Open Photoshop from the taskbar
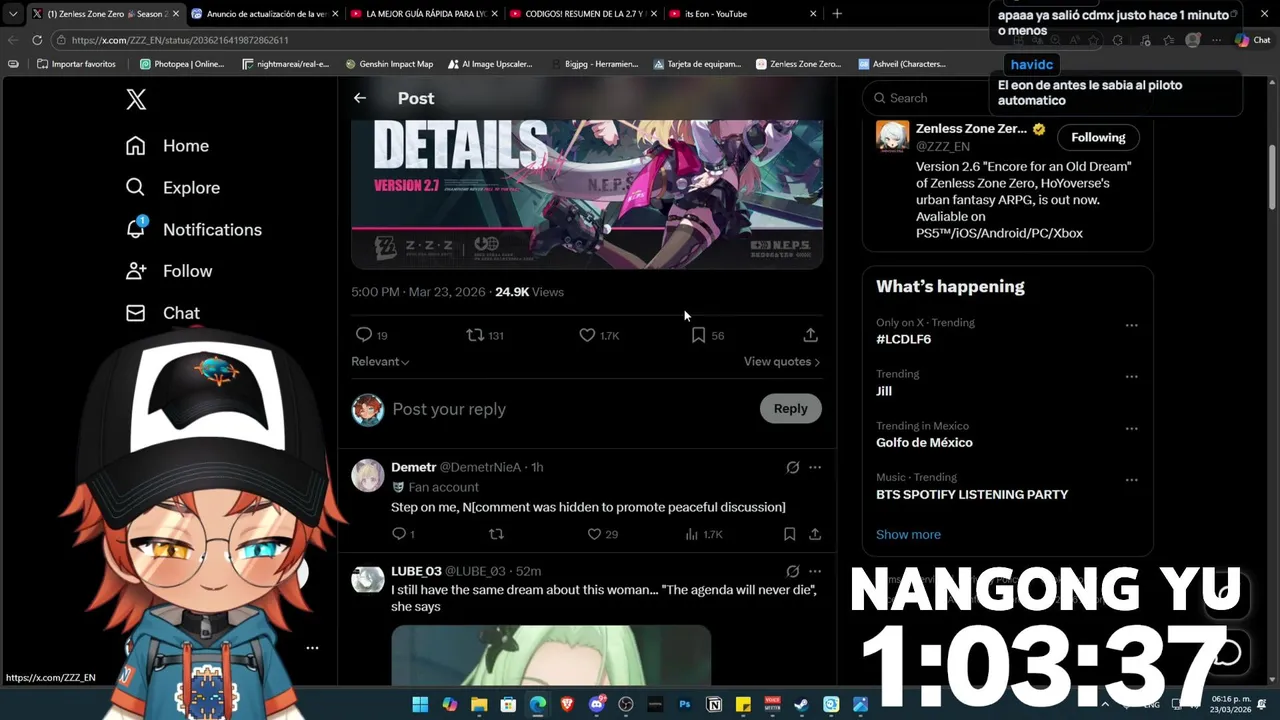This screenshot has width=1280, height=720. click(x=685, y=705)
